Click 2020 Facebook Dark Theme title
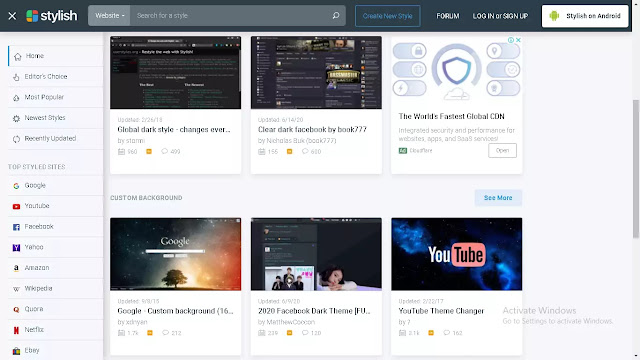The image size is (640, 360). [314, 311]
